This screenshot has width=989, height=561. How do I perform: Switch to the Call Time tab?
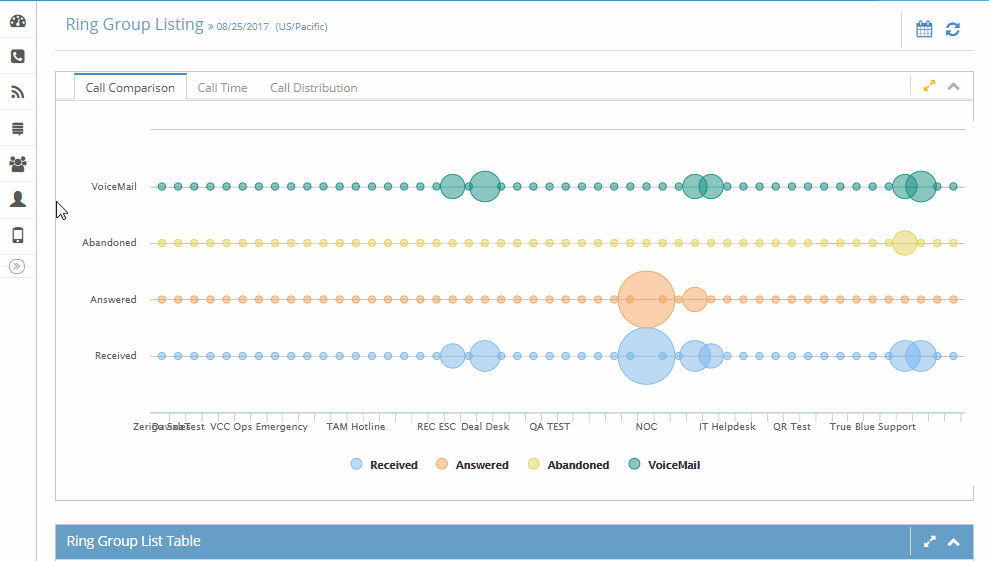pyautogui.click(x=222, y=88)
